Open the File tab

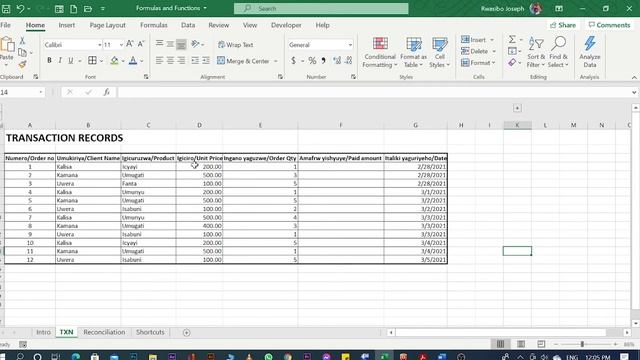coord(6,25)
